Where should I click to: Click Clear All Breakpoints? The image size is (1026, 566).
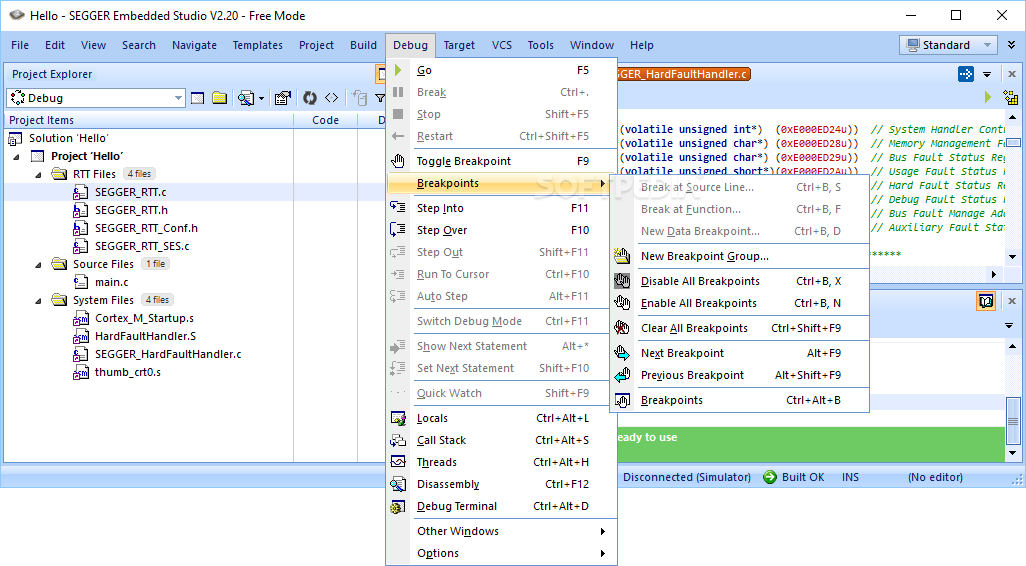click(739, 328)
